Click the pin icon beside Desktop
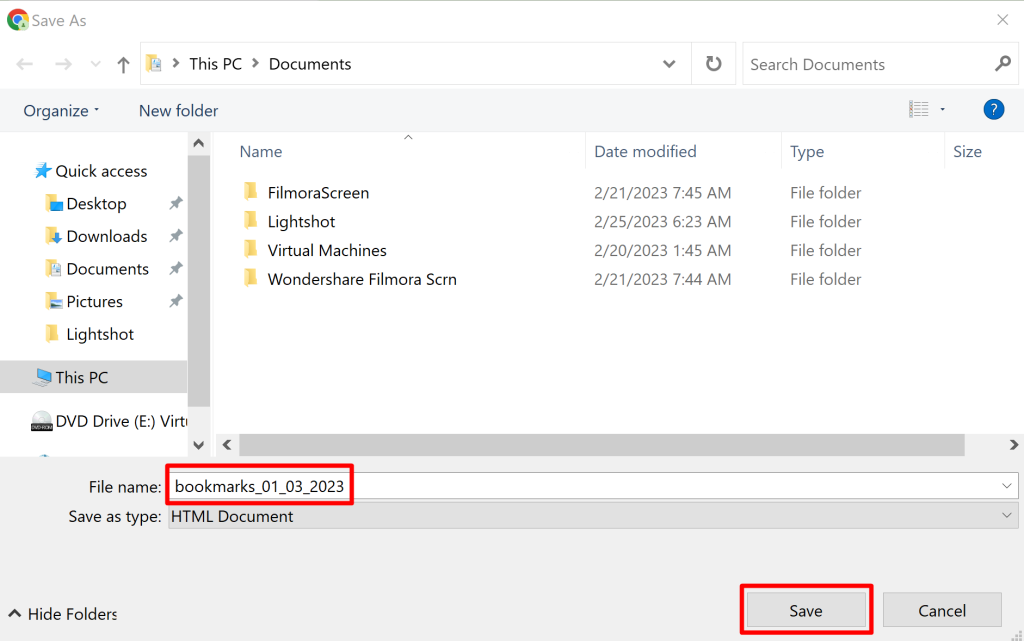The image size is (1024, 641). pos(176,203)
